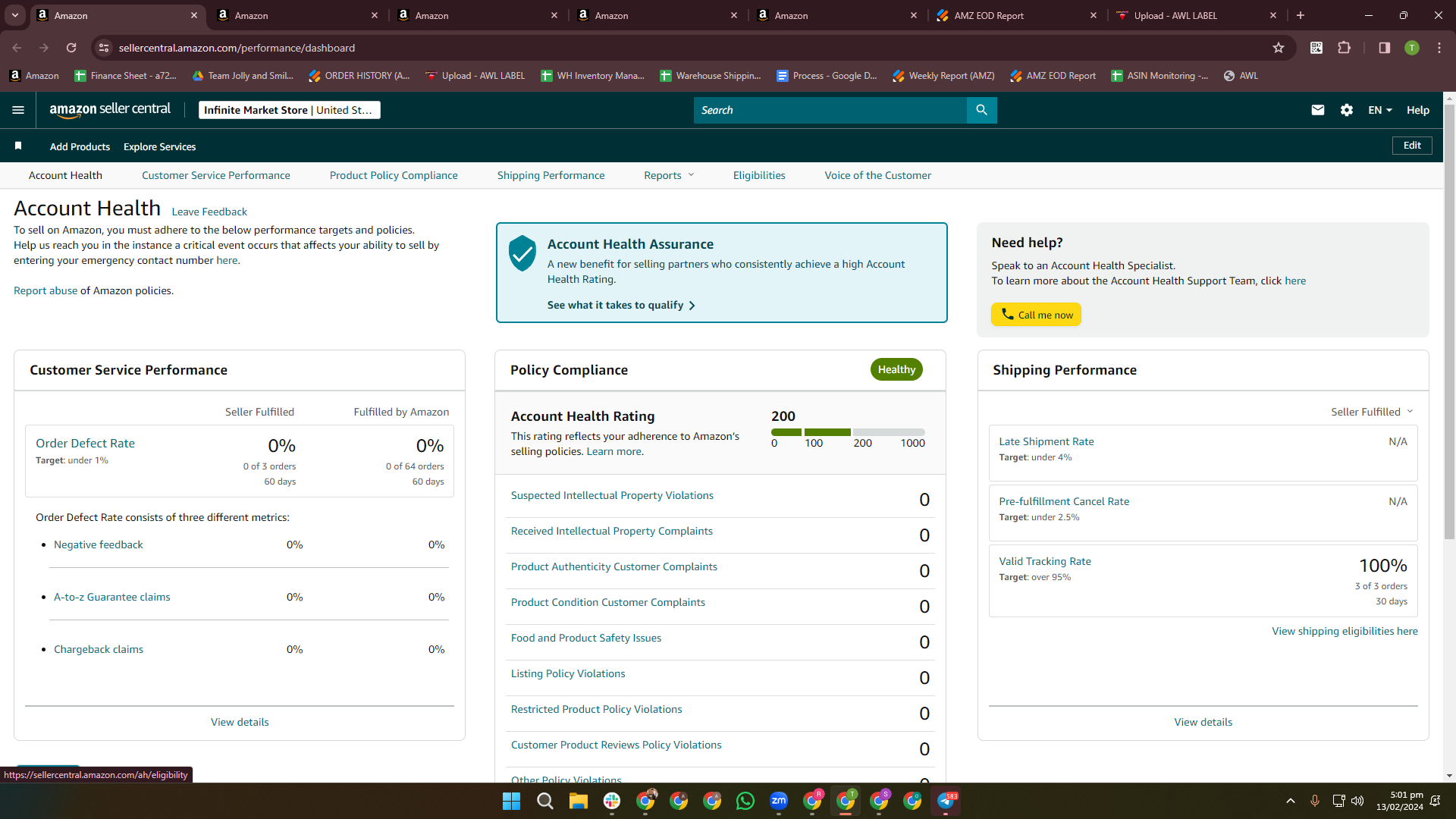Open WhatsApp from the taskbar
The image size is (1456, 819).
(x=745, y=801)
